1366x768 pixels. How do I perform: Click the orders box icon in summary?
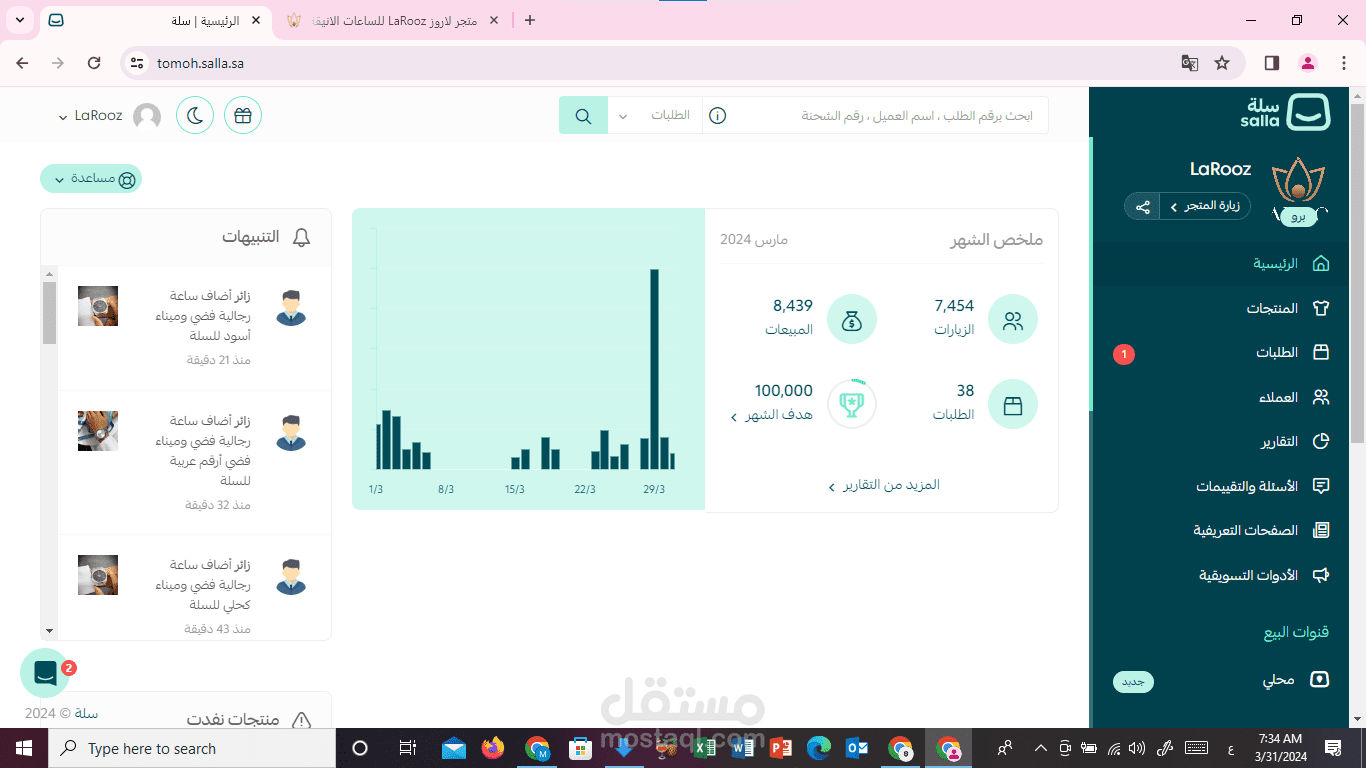pos(1013,405)
